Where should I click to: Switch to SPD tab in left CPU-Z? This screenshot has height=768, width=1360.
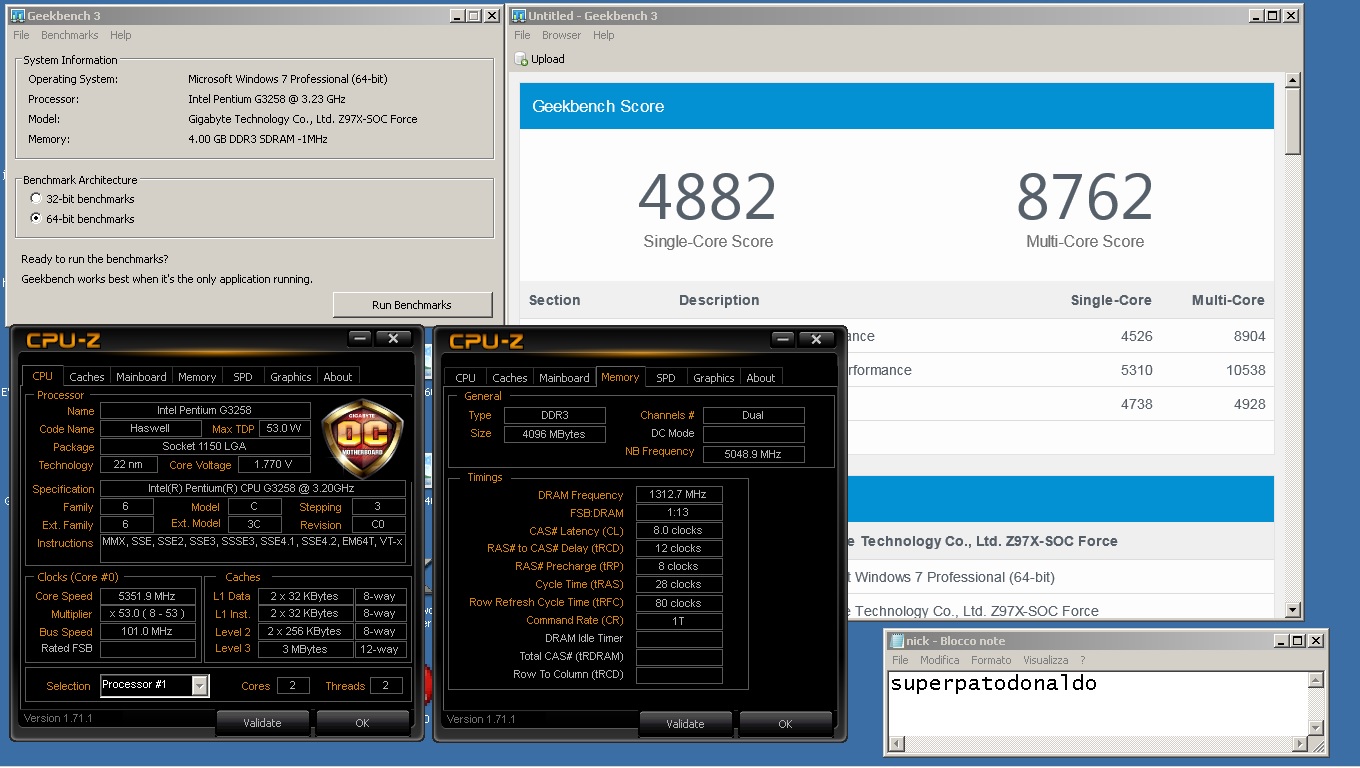pyautogui.click(x=243, y=377)
